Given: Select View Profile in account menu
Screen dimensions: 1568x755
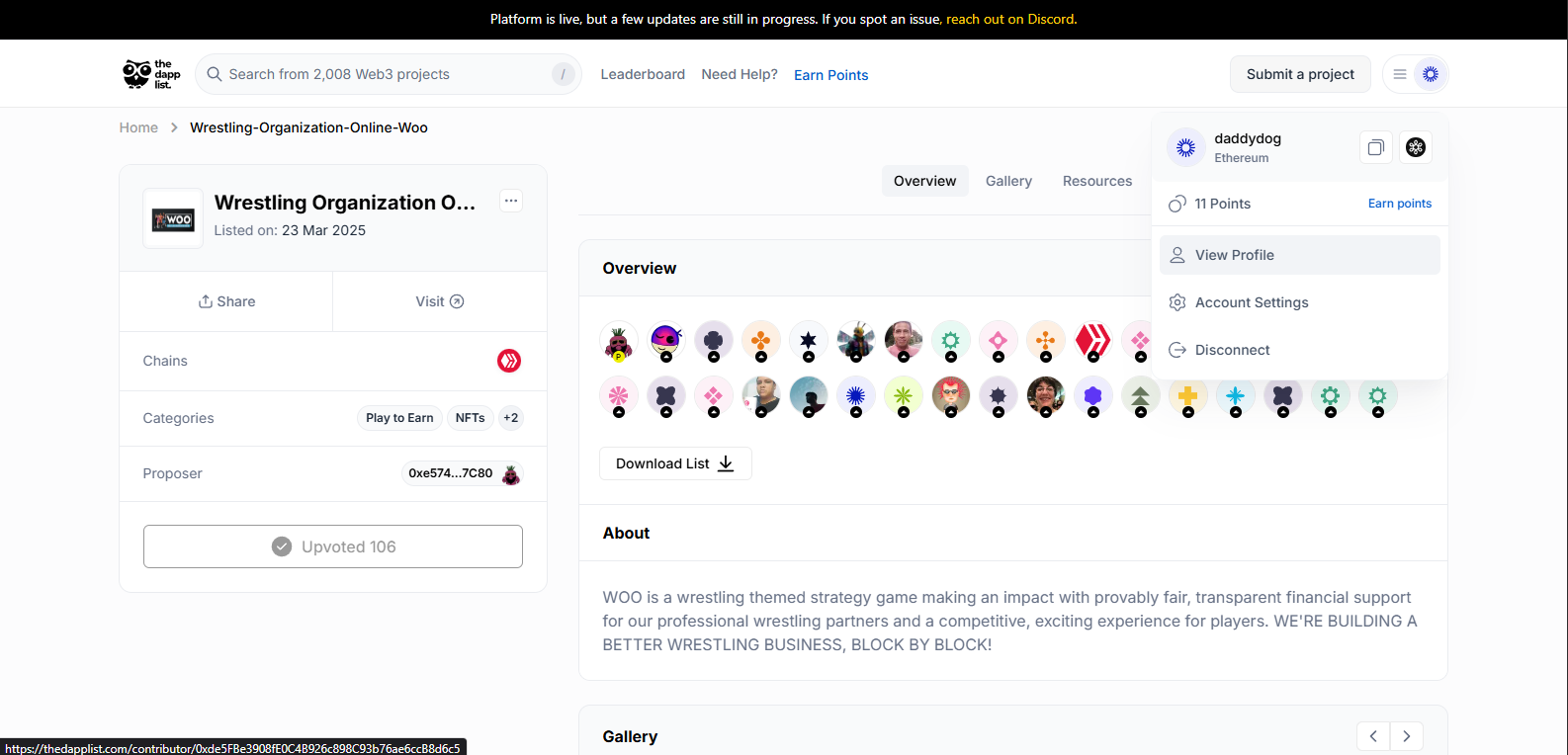Looking at the screenshot, I should [1300, 255].
